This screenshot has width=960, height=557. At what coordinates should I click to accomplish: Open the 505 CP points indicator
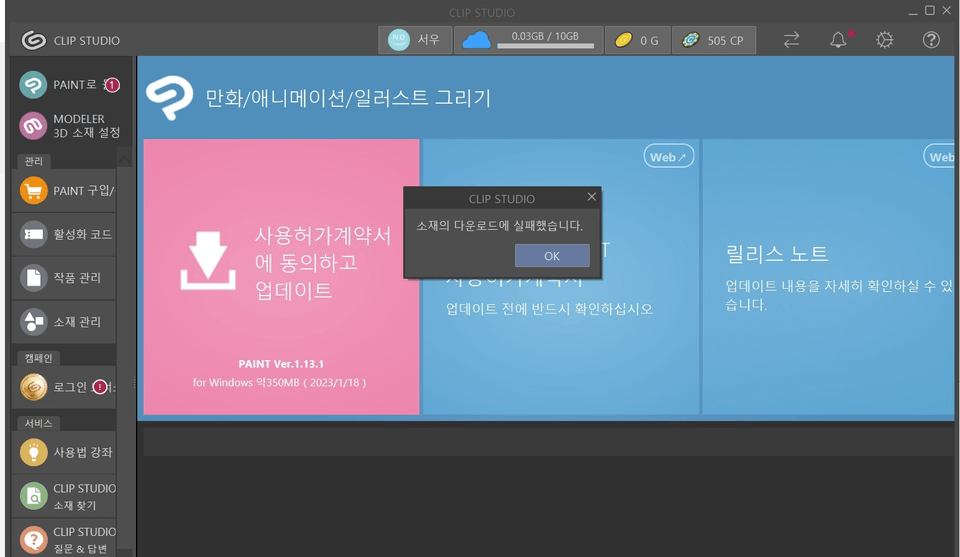tap(714, 40)
